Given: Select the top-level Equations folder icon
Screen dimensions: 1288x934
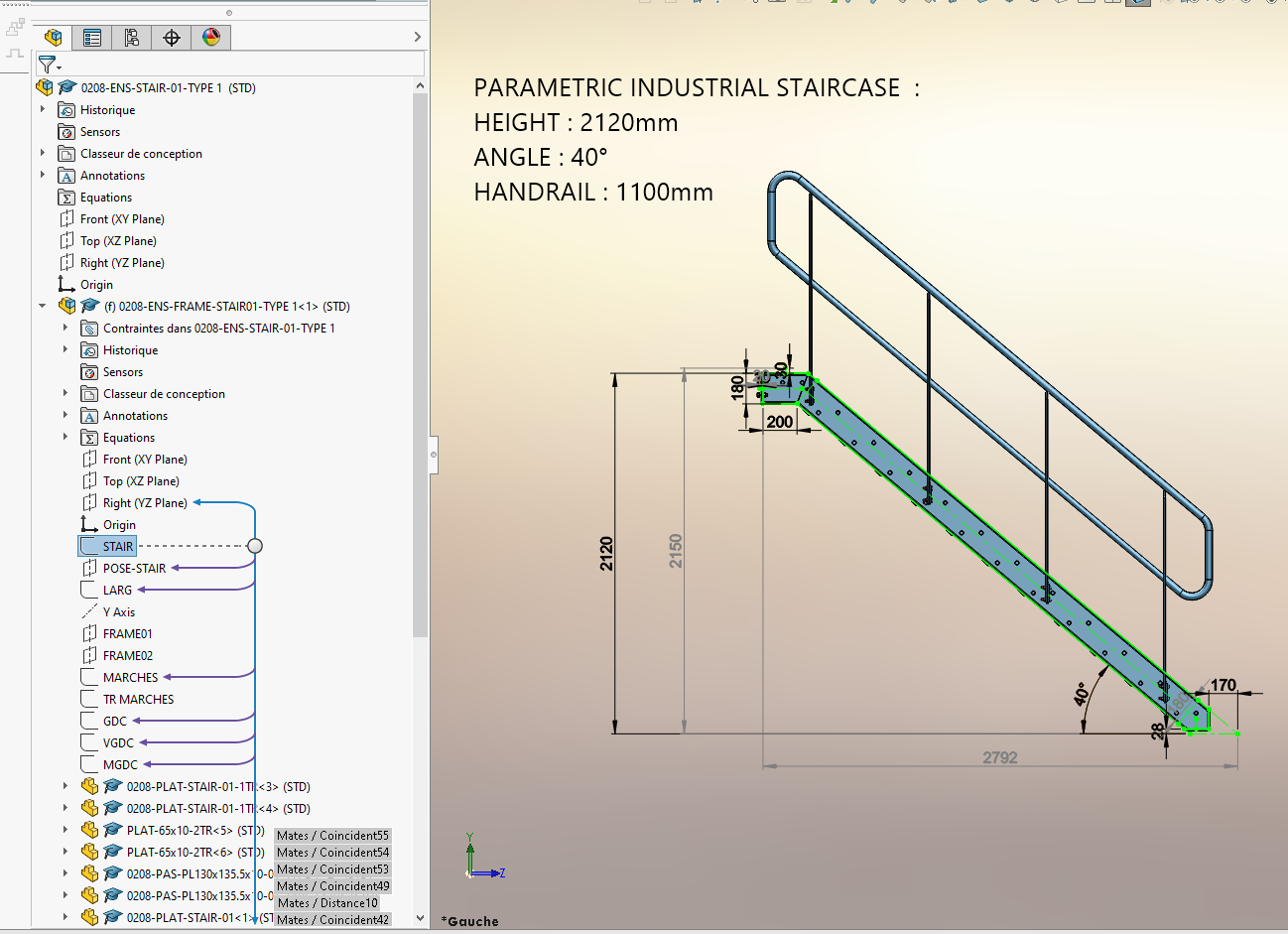Looking at the screenshot, I should [x=66, y=198].
